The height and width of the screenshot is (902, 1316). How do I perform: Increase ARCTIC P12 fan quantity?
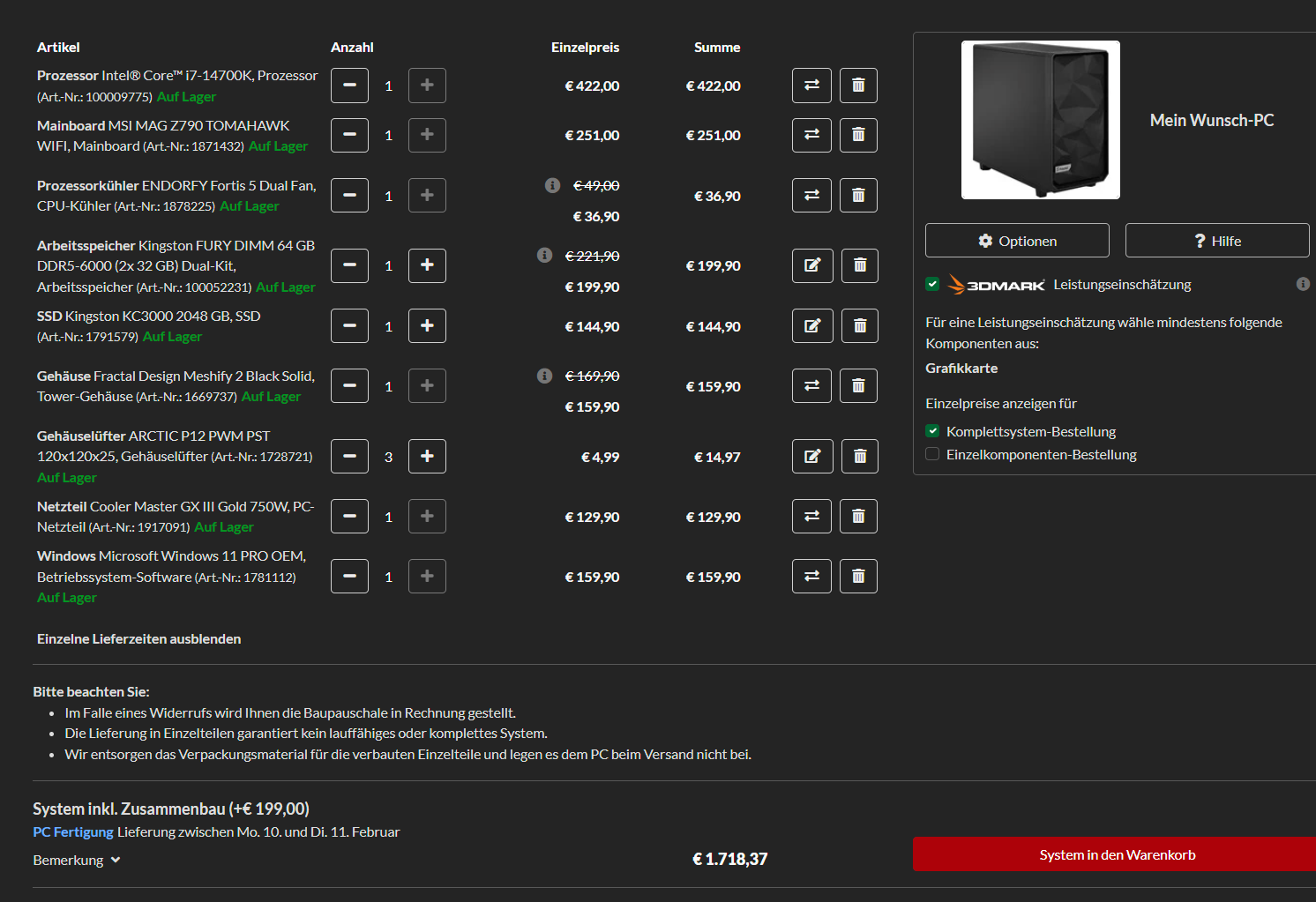pos(427,456)
